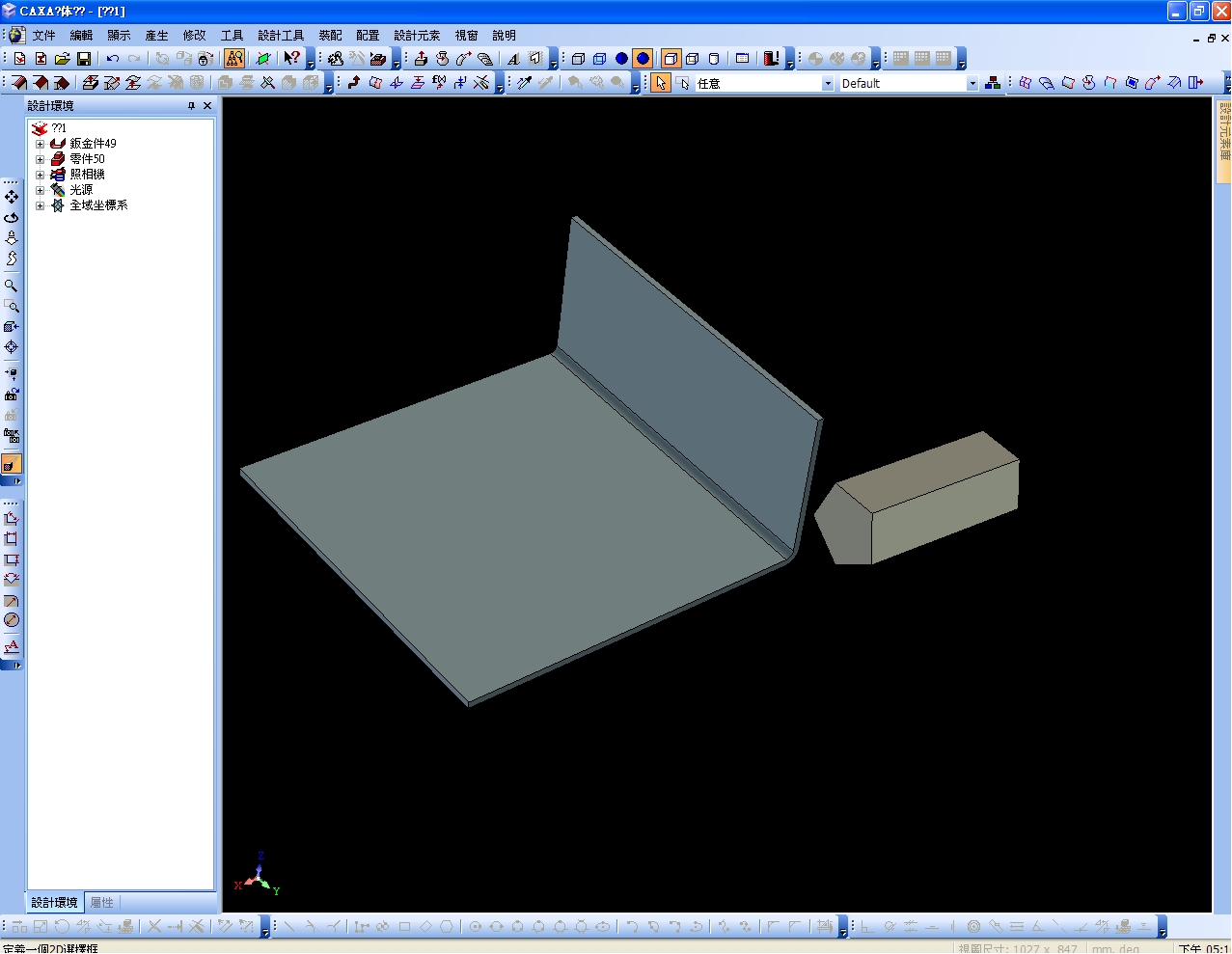Select the pan camera tool
The width and height of the screenshot is (1232, 954).
[12, 197]
